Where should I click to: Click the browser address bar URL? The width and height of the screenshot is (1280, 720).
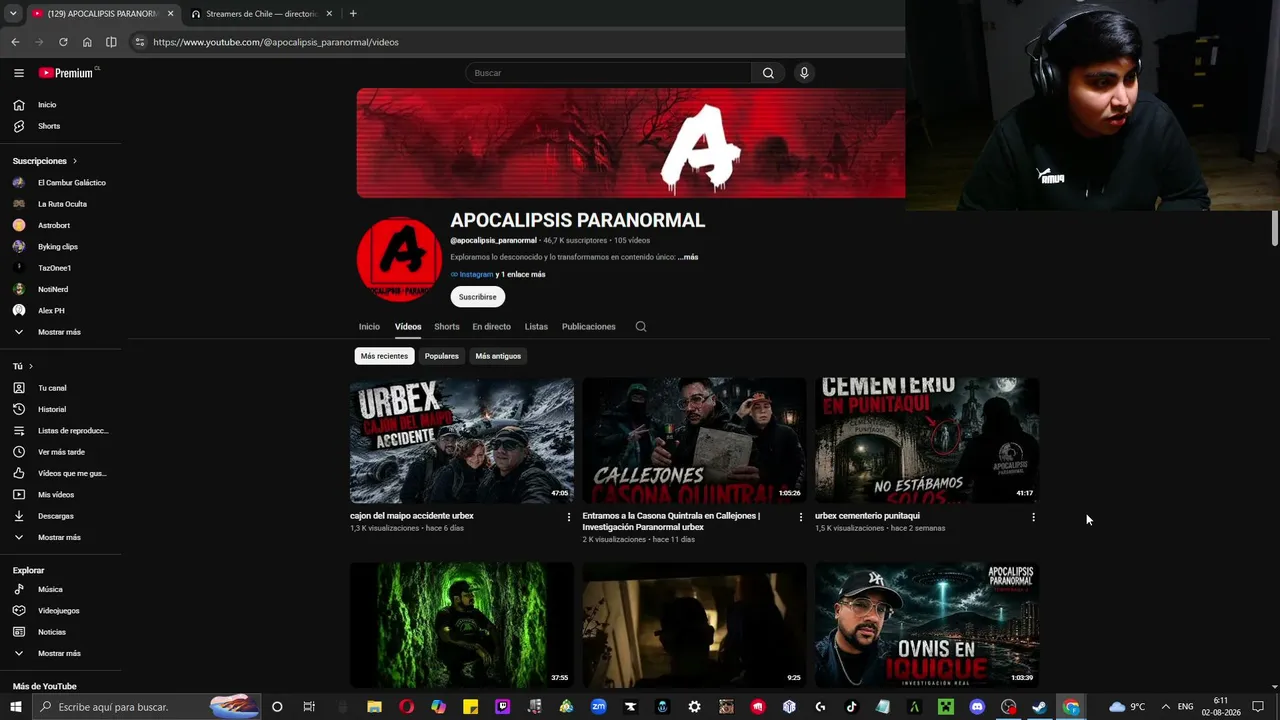(x=276, y=42)
